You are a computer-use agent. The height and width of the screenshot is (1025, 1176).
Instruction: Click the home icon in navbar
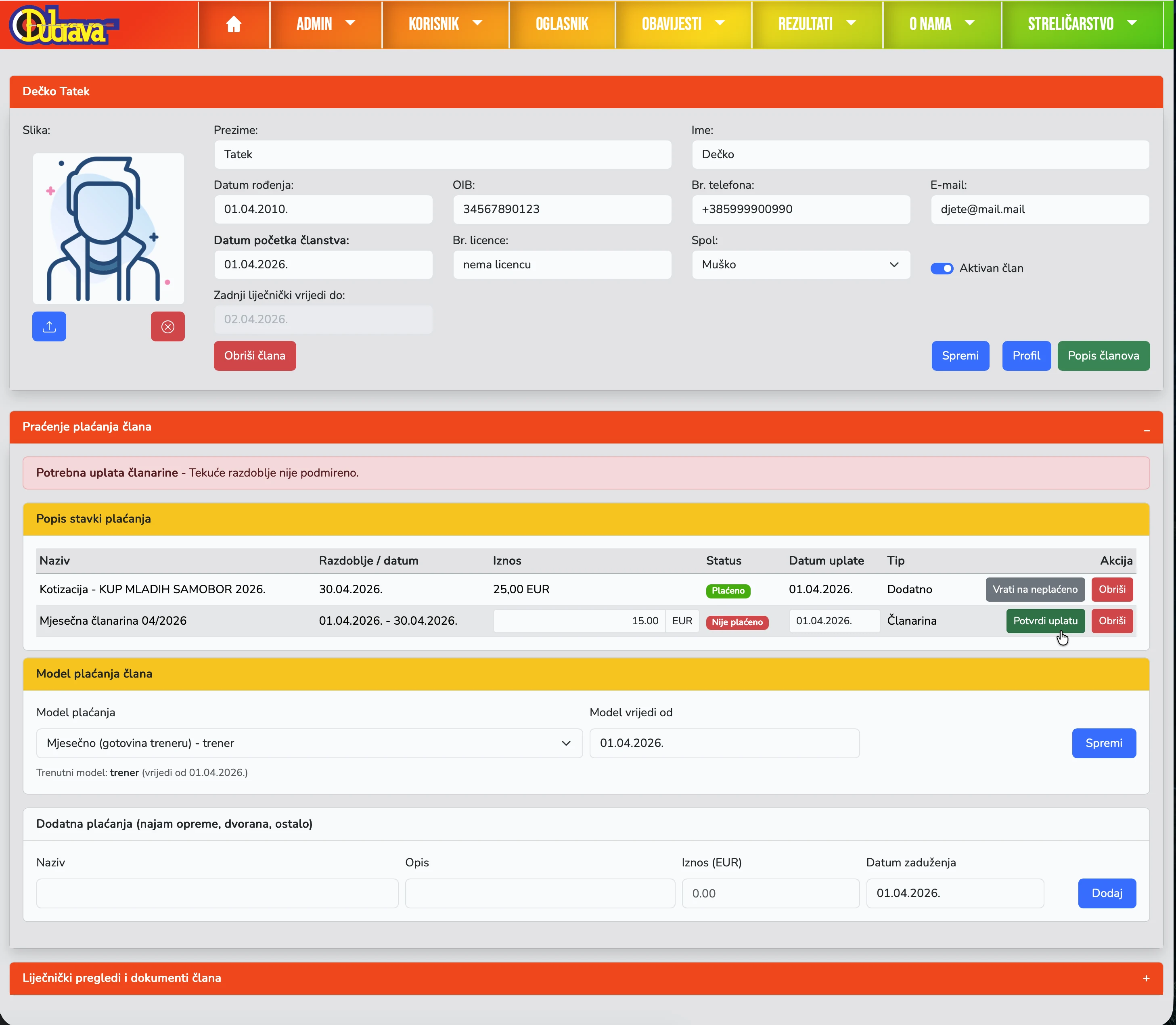pyautogui.click(x=233, y=24)
